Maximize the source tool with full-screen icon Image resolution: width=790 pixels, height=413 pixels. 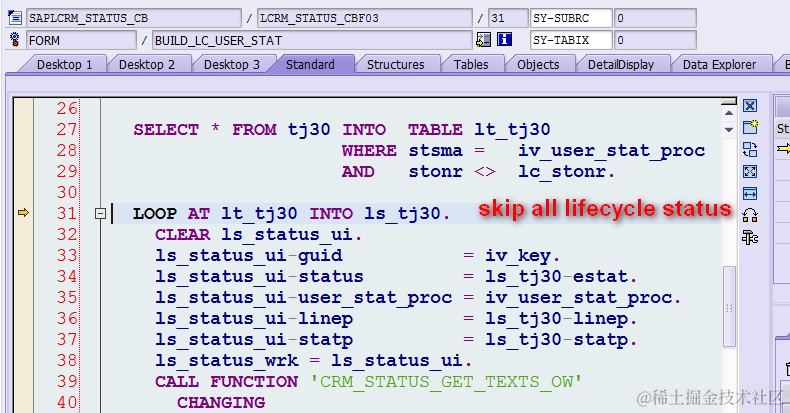[x=750, y=172]
